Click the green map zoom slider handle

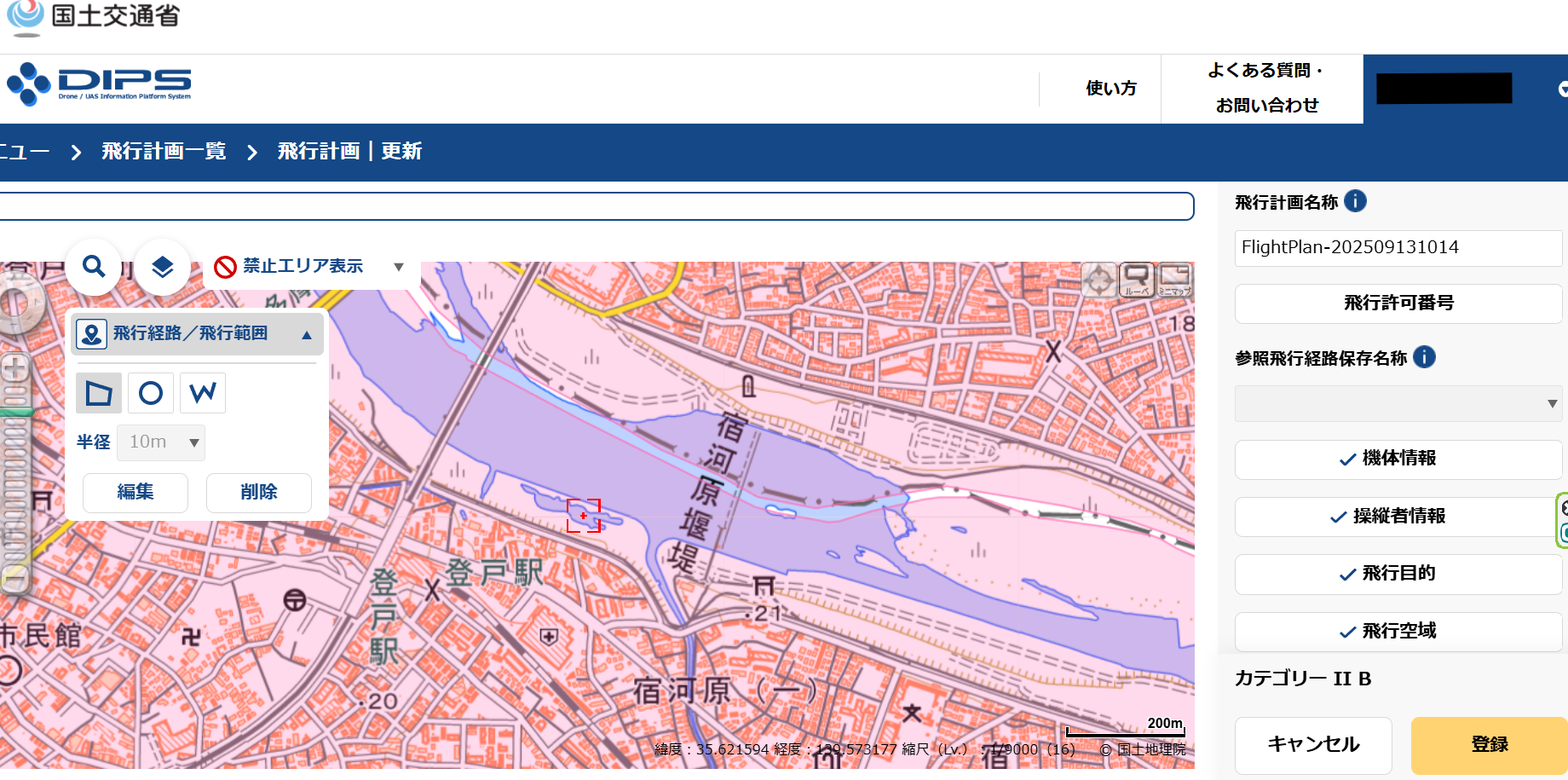(x=15, y=413)
